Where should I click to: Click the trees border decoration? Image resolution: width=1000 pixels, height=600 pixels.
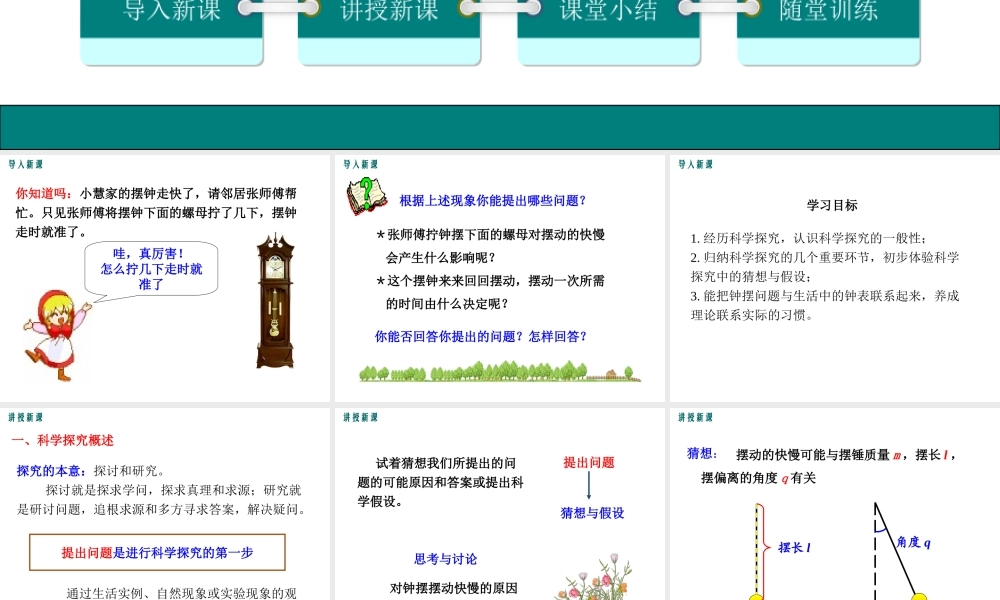tap(498, 372)
